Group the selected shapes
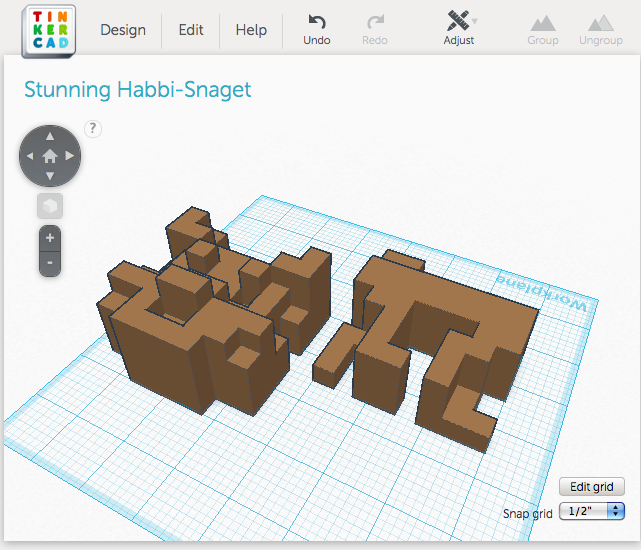This screenshot has height=550, width=641. (542, 30)
